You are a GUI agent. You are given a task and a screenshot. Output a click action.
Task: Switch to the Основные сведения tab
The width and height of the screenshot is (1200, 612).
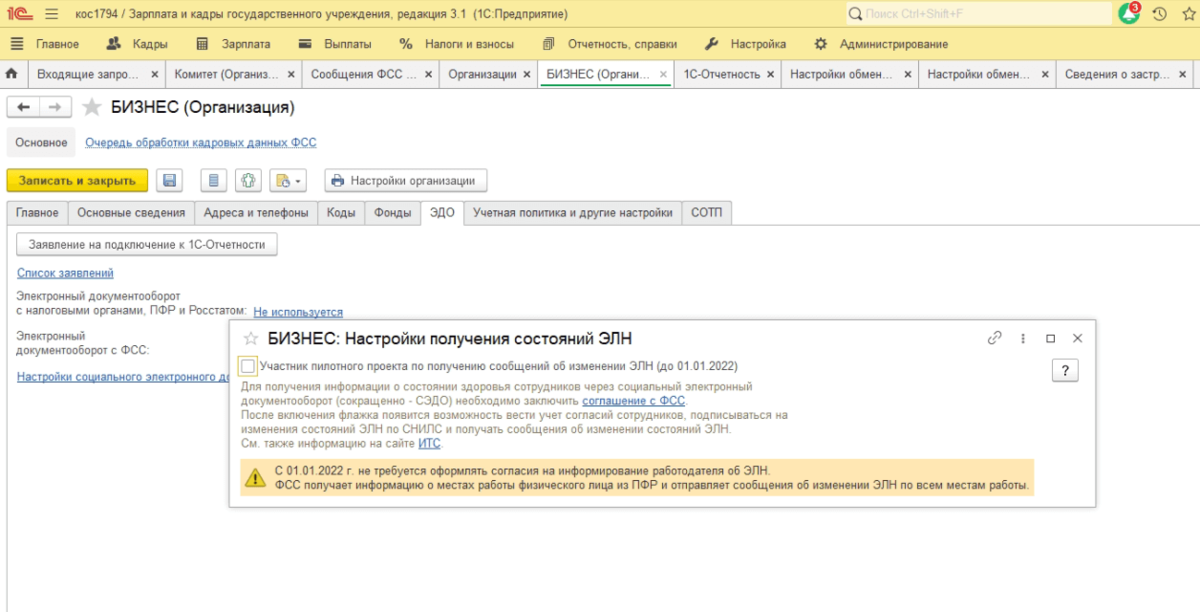(131, 213)
